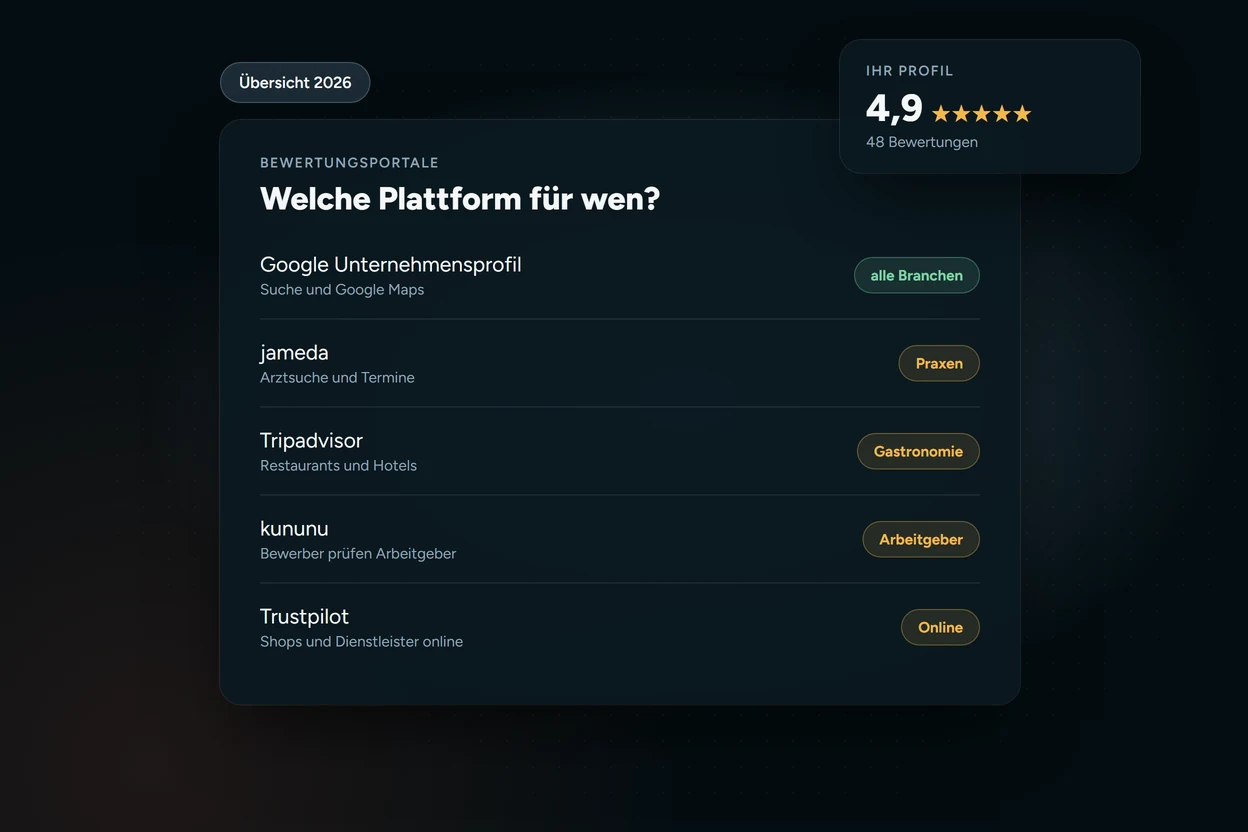
Task: Click the kununu platform name
Action: 294,528
